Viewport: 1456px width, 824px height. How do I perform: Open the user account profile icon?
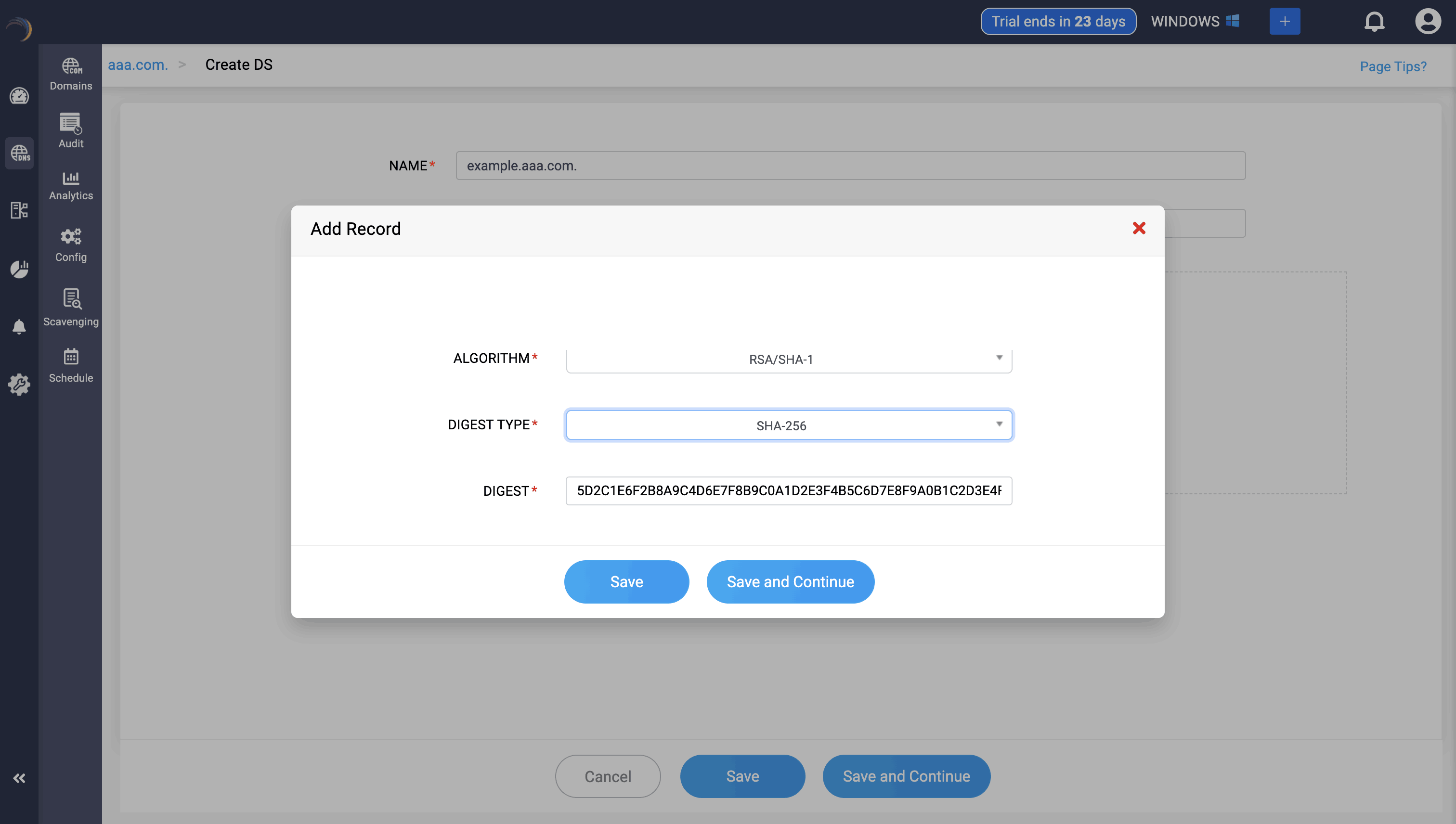(1427, 22)
